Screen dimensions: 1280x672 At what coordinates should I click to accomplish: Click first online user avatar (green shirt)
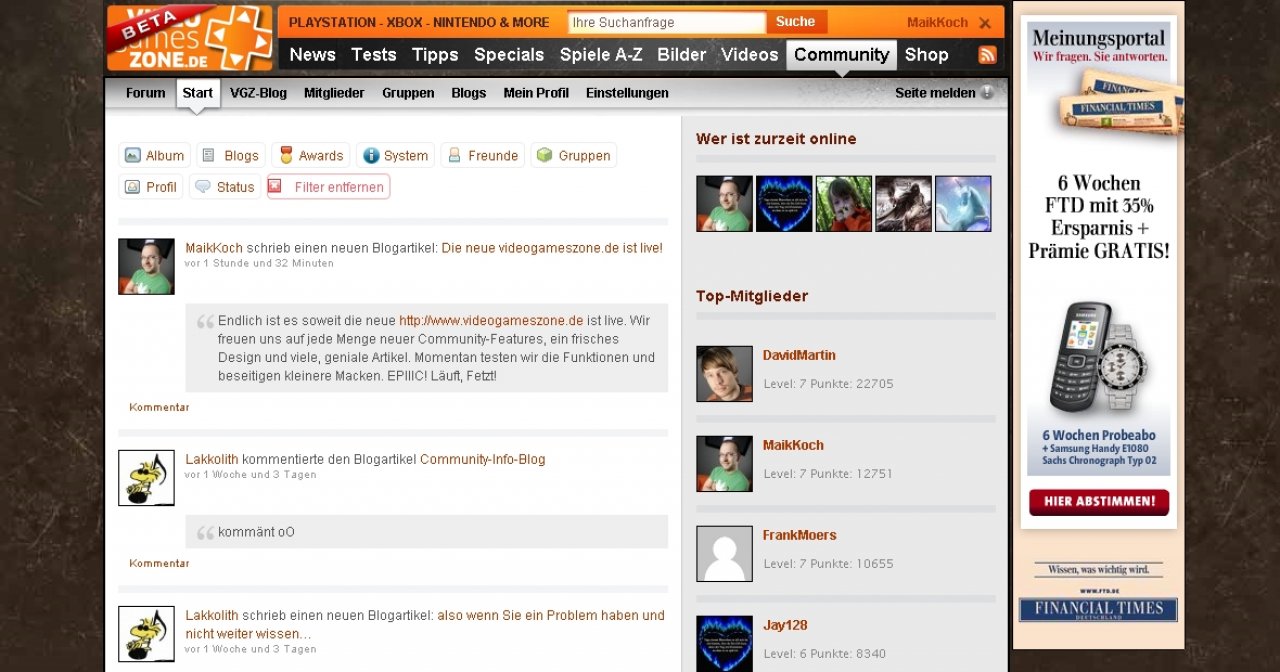coord(724,204)
